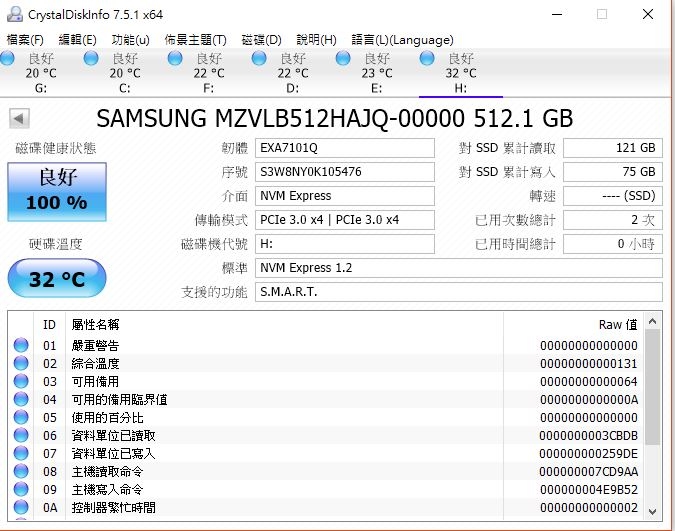Click the ID column header
Screen dimensions: 675x531
[50, 324]
